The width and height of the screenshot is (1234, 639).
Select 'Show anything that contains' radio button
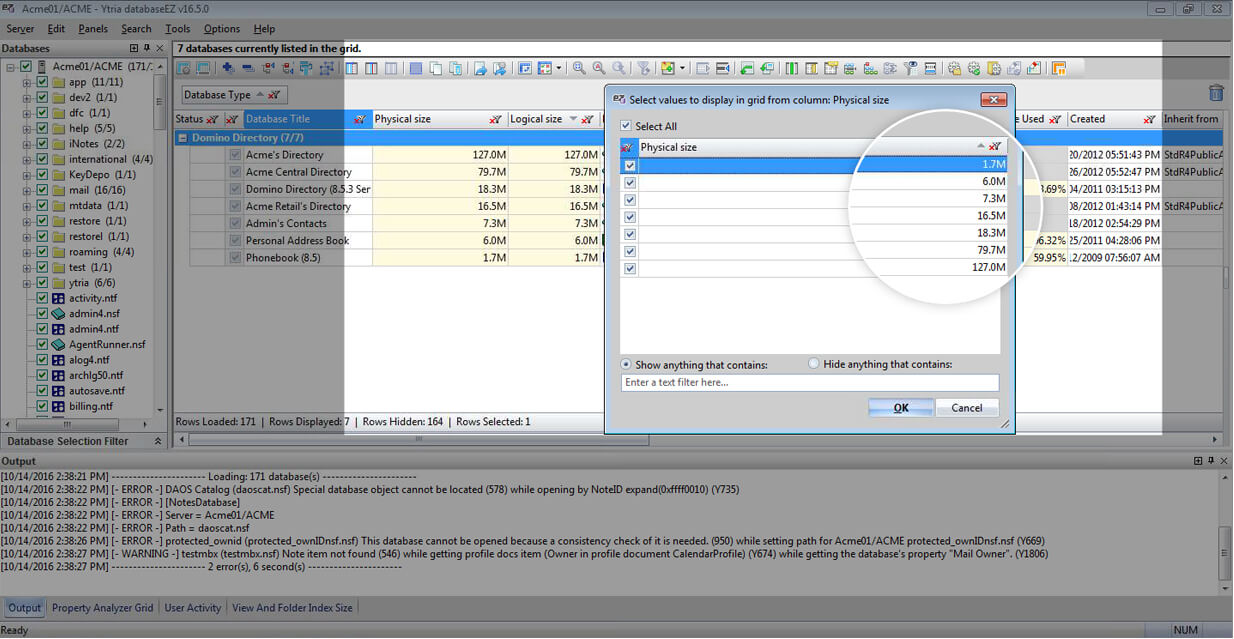click(x=626, y=365)
